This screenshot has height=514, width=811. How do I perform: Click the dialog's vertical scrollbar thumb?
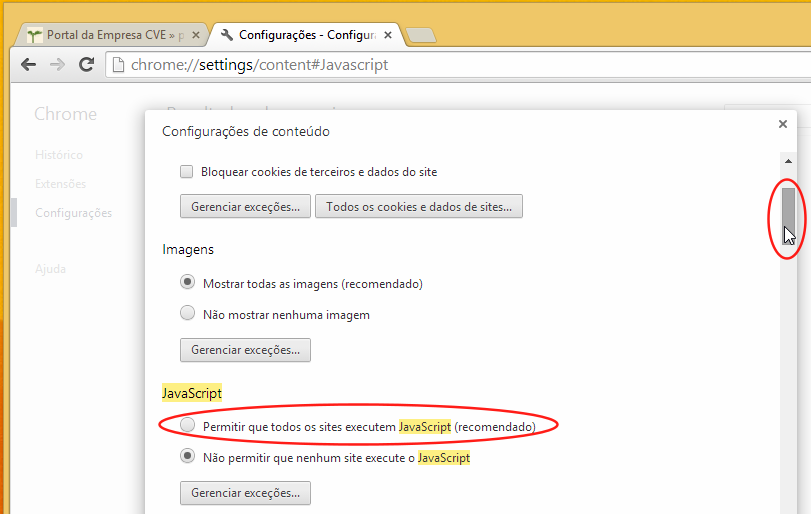click(788, 216)
